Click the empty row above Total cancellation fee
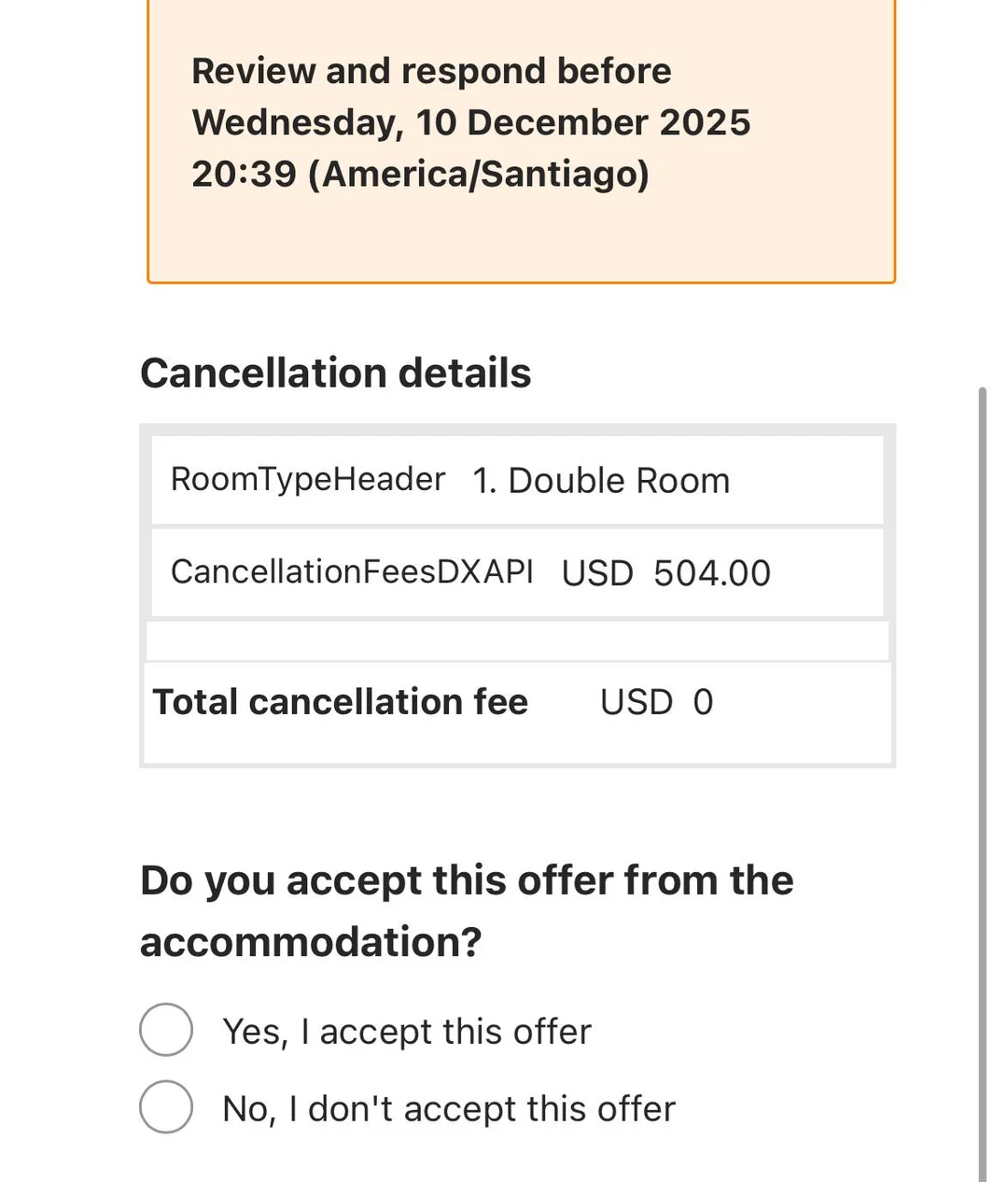This screenshot has width=1008, height=1182. tap(518, 640)
